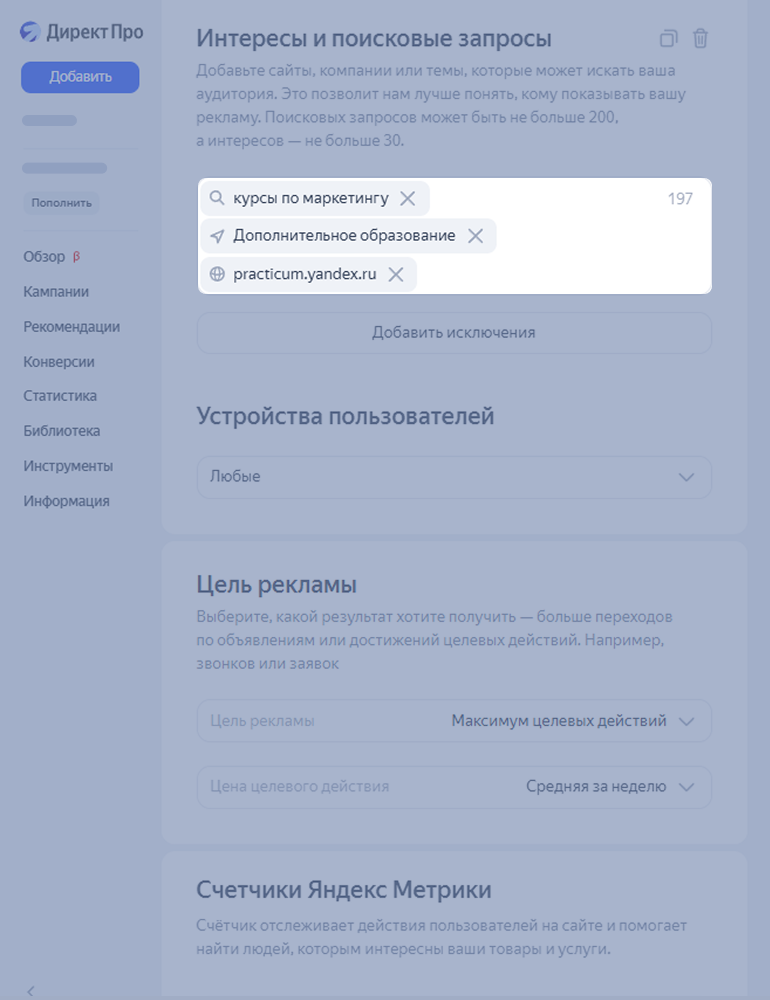Collapse the sidebar with the arrow
770x1000 pixels.
click(31, 990)
